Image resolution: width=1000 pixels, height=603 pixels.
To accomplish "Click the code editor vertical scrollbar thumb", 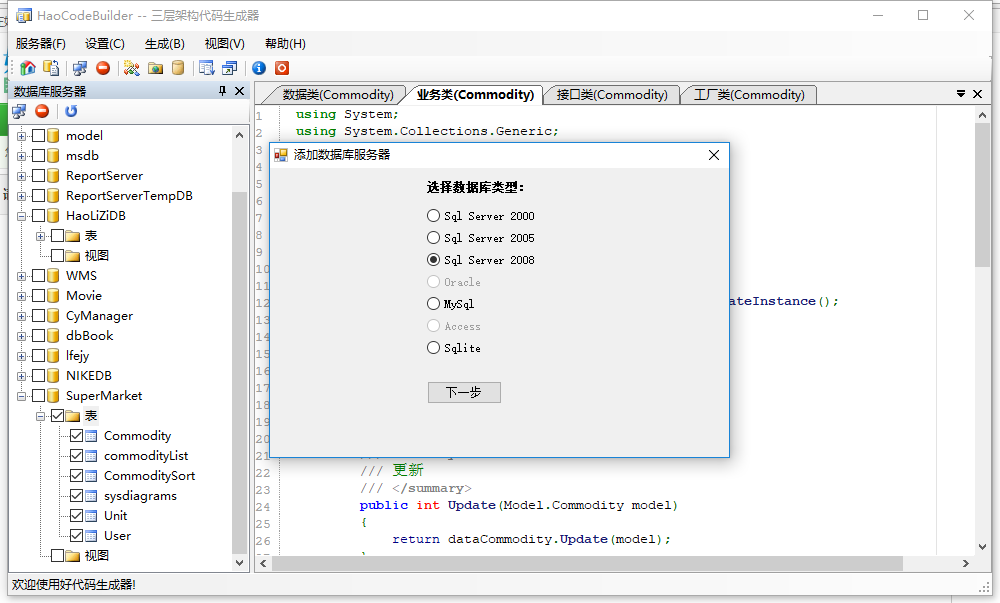I will (982, 195).
